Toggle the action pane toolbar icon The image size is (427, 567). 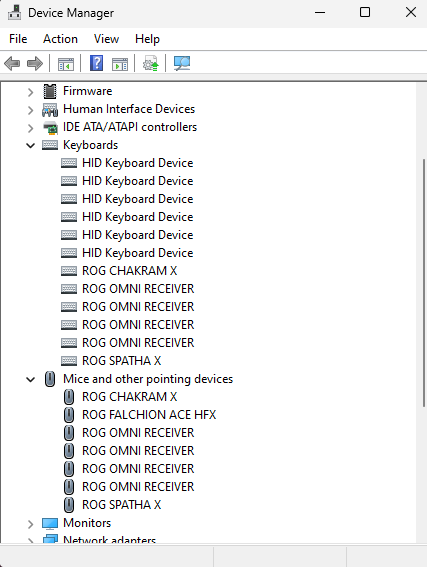[120, 64]
